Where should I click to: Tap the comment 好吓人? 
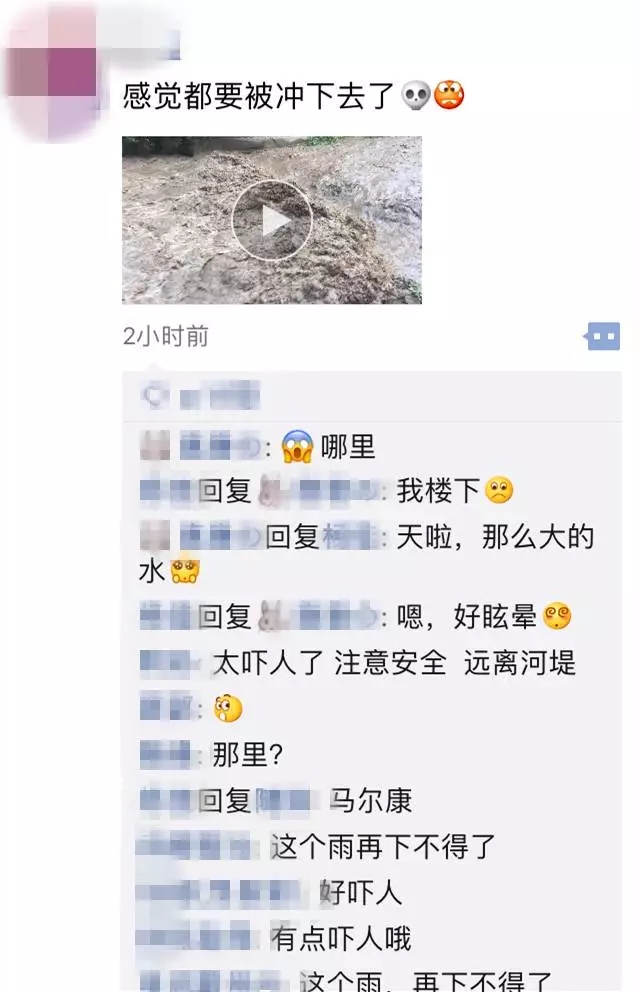[x=360, y=893]
